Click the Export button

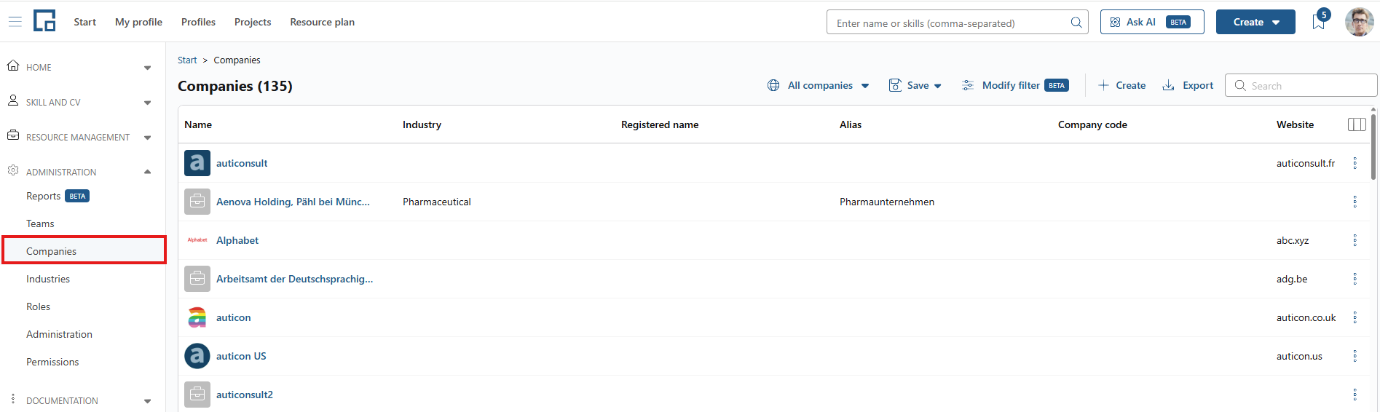[x=1188, y=86]
